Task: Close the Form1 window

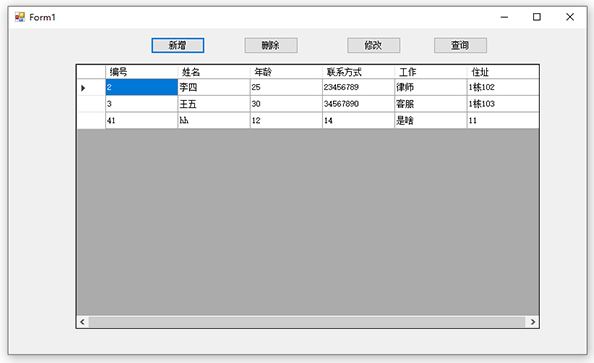Action: pos(570,17)
